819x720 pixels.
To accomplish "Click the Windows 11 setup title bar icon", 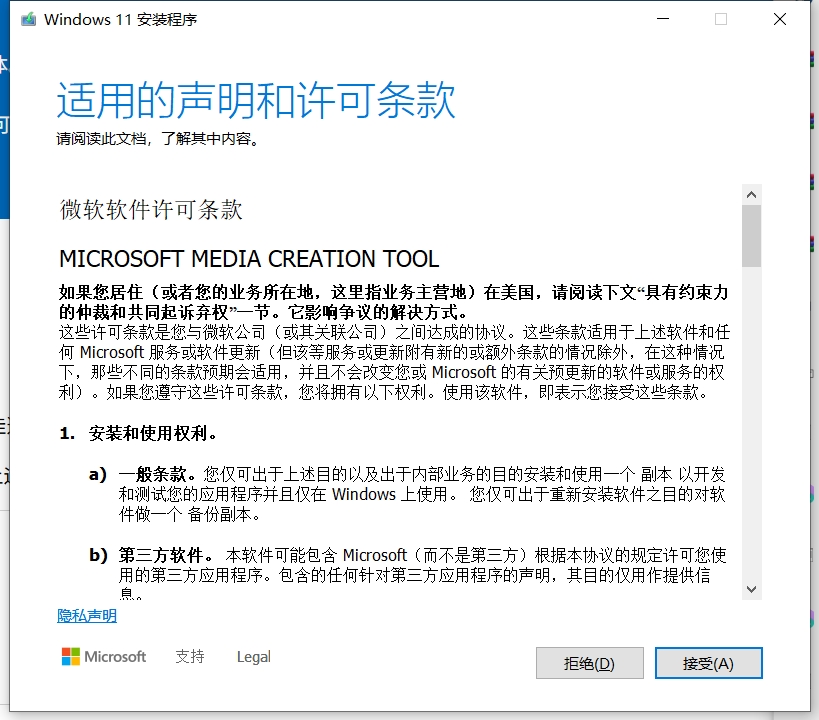I will coord(29,19).
